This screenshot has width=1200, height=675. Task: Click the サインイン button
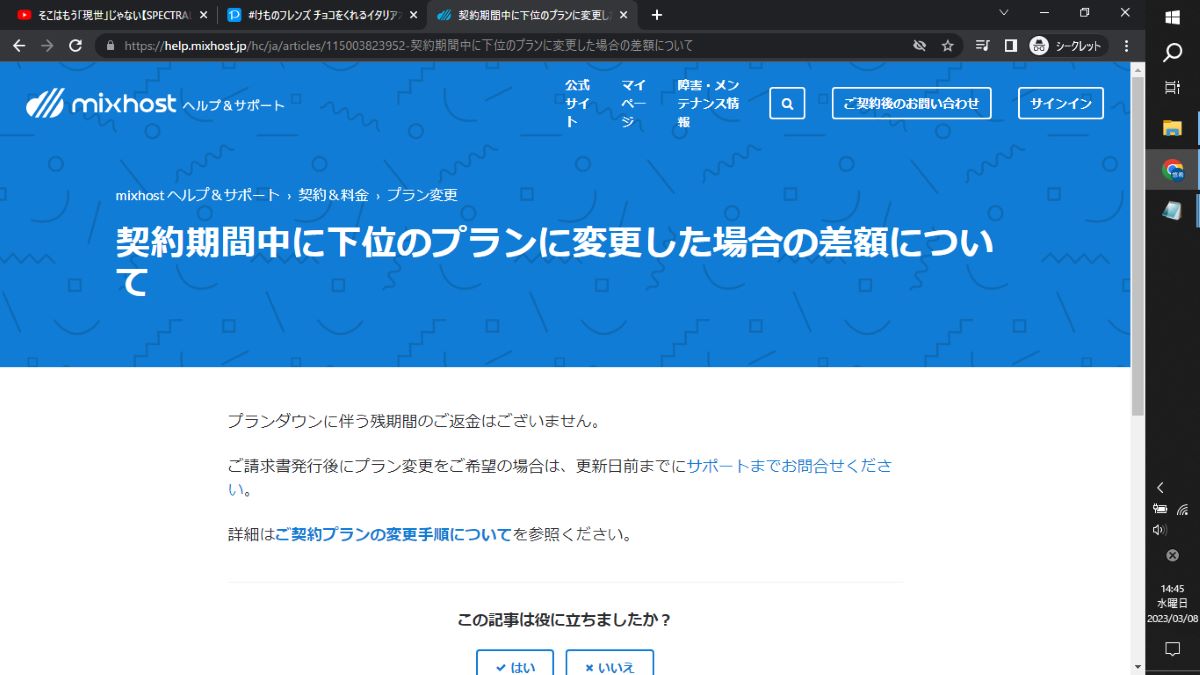pyautogui.click(x=1061, y=103)
